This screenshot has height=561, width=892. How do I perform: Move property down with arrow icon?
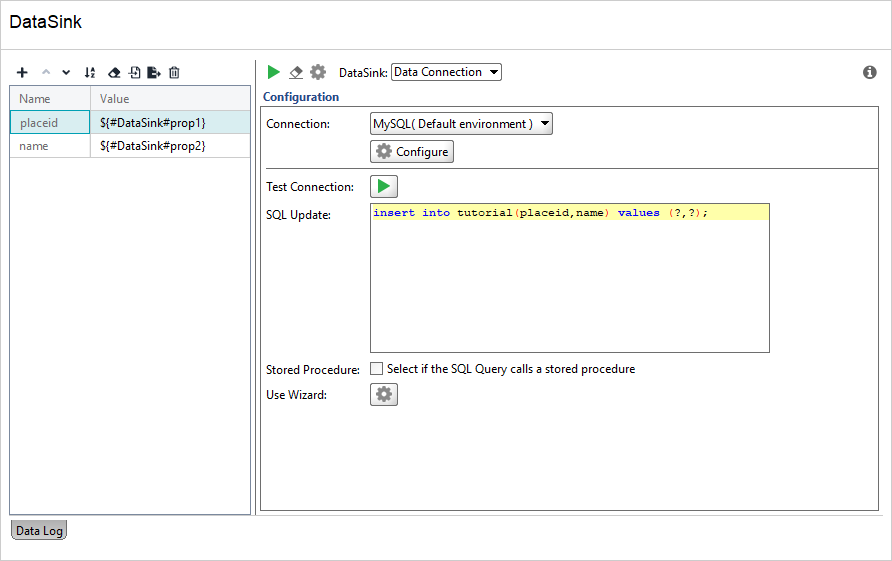click(66, 72)
